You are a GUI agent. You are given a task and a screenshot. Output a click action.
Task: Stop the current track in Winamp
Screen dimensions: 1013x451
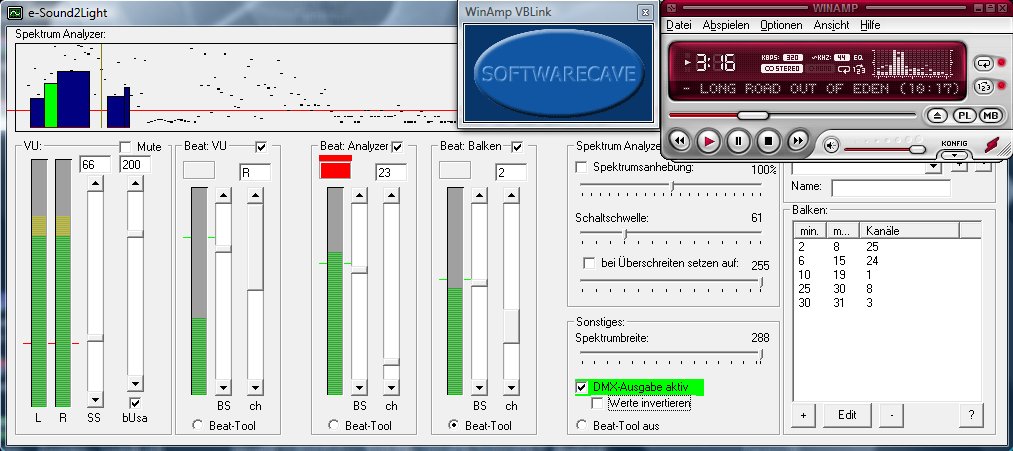click(768, 141)
